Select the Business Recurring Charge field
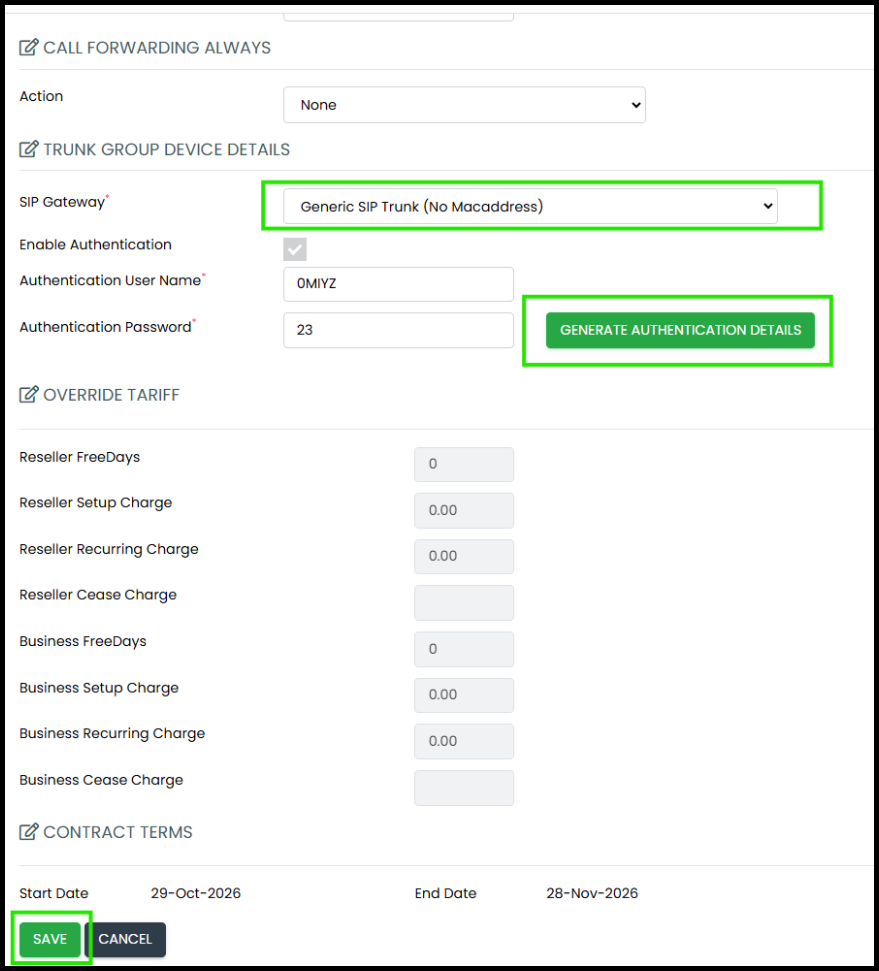 pos(464,741)
